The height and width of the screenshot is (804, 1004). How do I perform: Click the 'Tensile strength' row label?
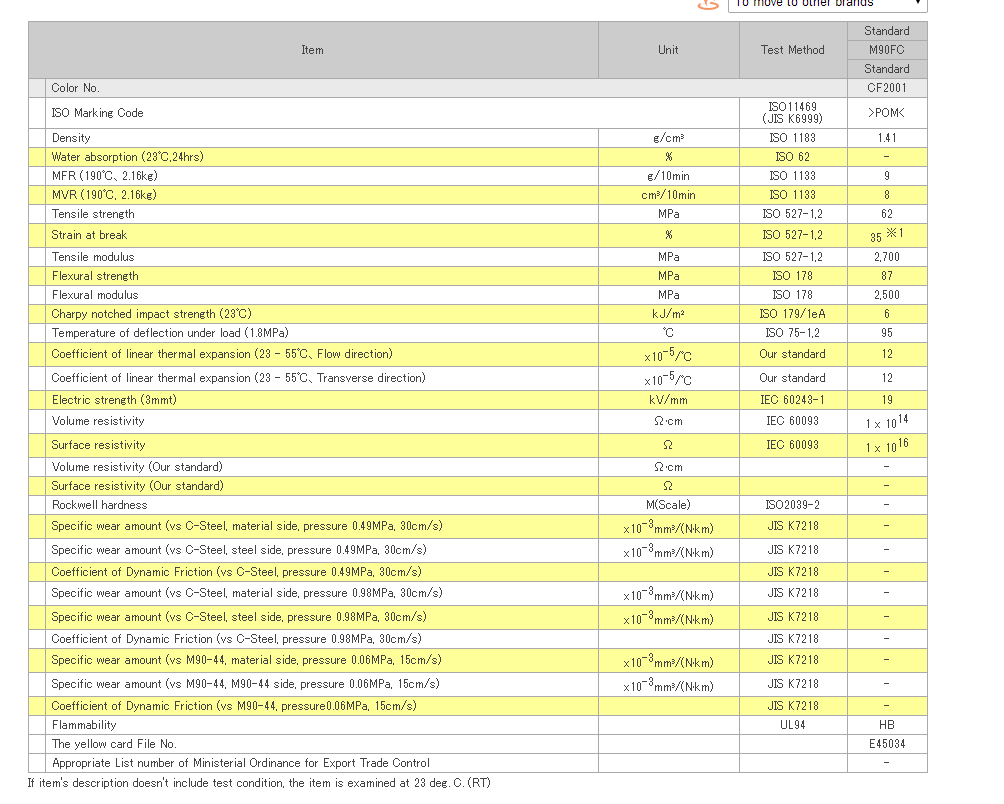click(x=93, y=214)
